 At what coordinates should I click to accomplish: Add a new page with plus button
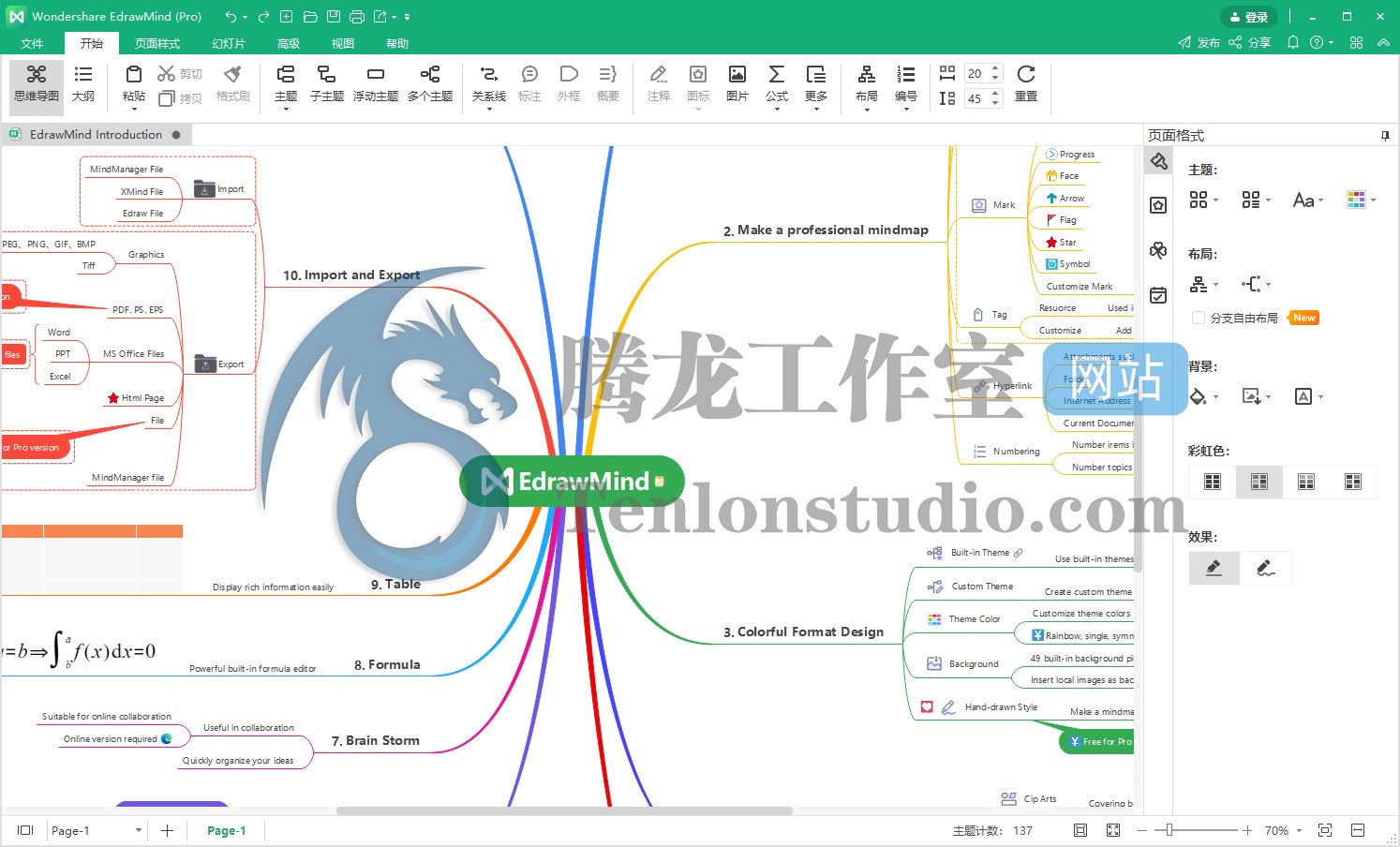click(167, 830)
